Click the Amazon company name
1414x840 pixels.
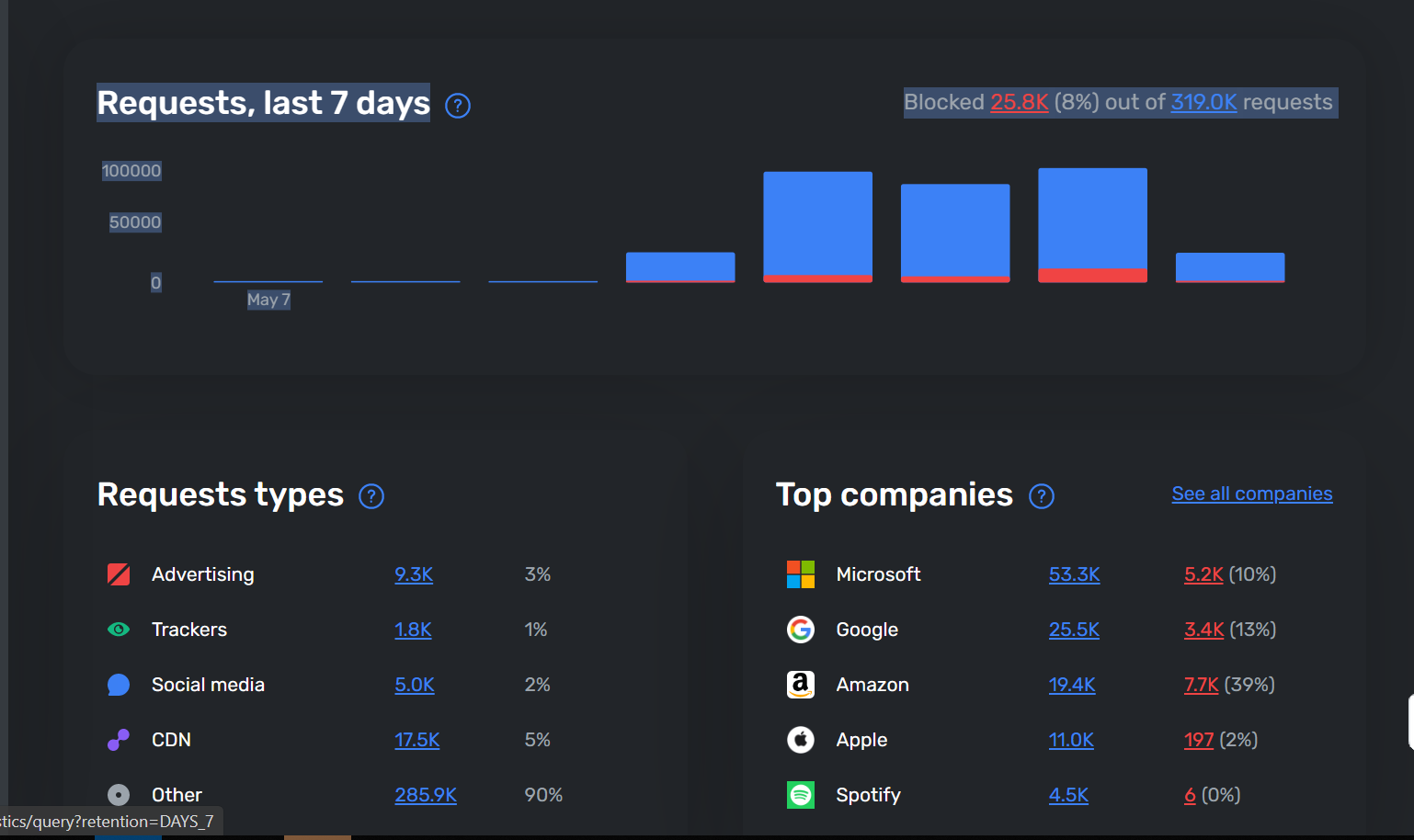(x=872, y=685)
